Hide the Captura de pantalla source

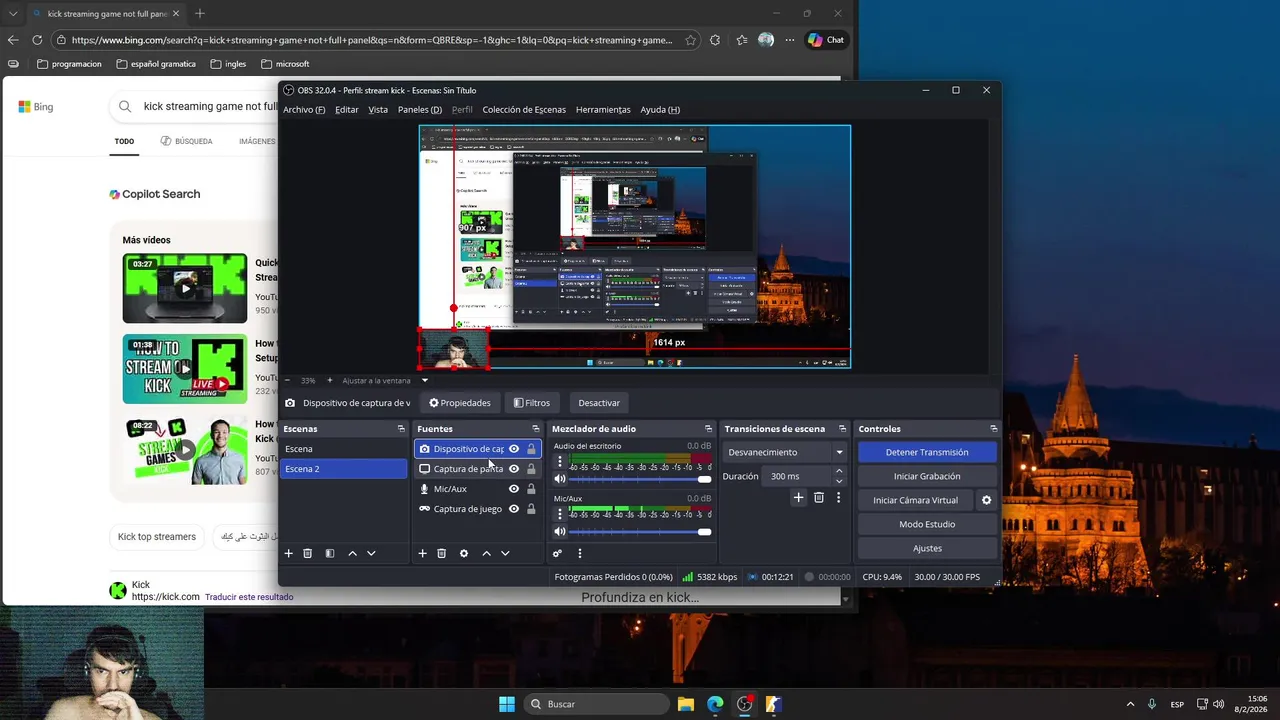click(514, 469)
